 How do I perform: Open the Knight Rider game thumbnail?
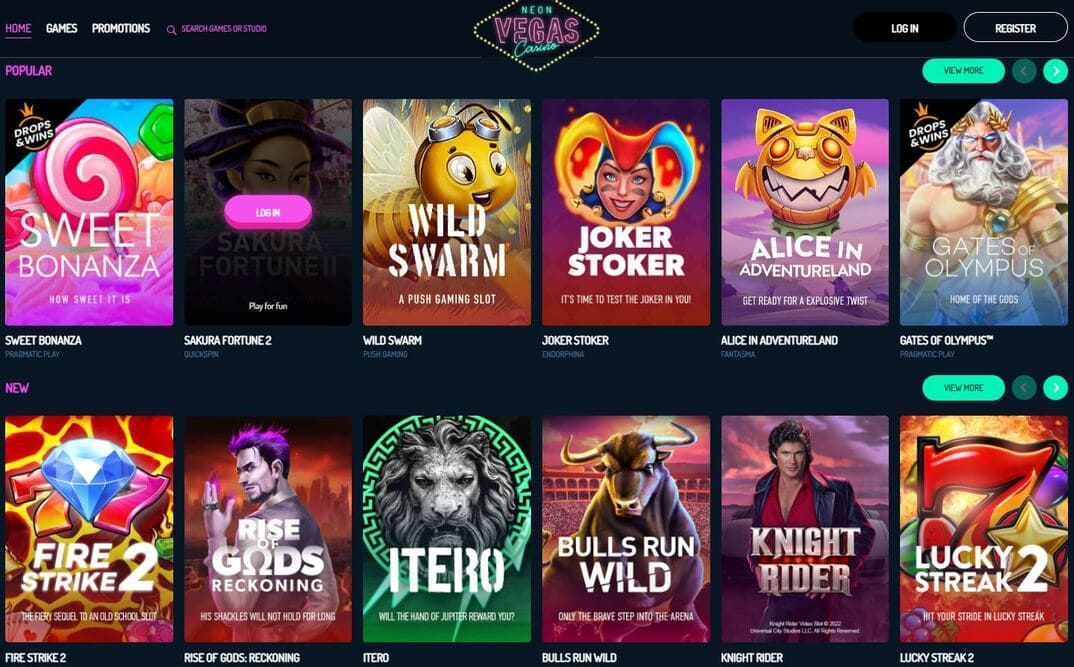(805, 529)
